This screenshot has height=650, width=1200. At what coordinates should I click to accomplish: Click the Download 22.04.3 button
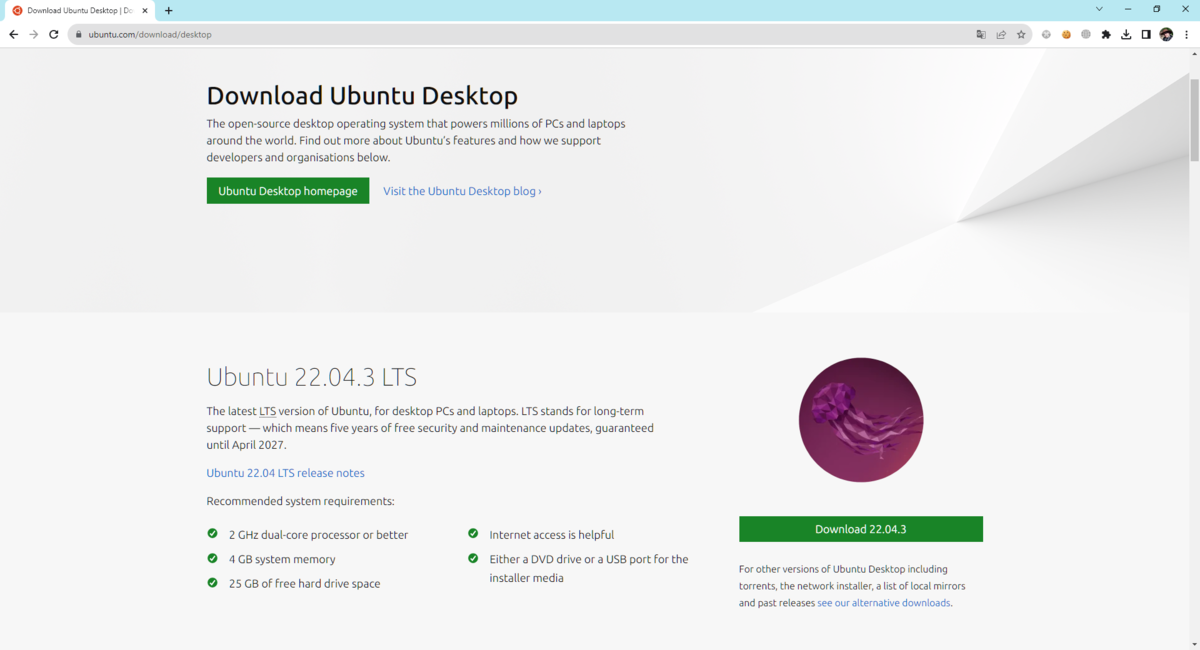coord(861,529)
